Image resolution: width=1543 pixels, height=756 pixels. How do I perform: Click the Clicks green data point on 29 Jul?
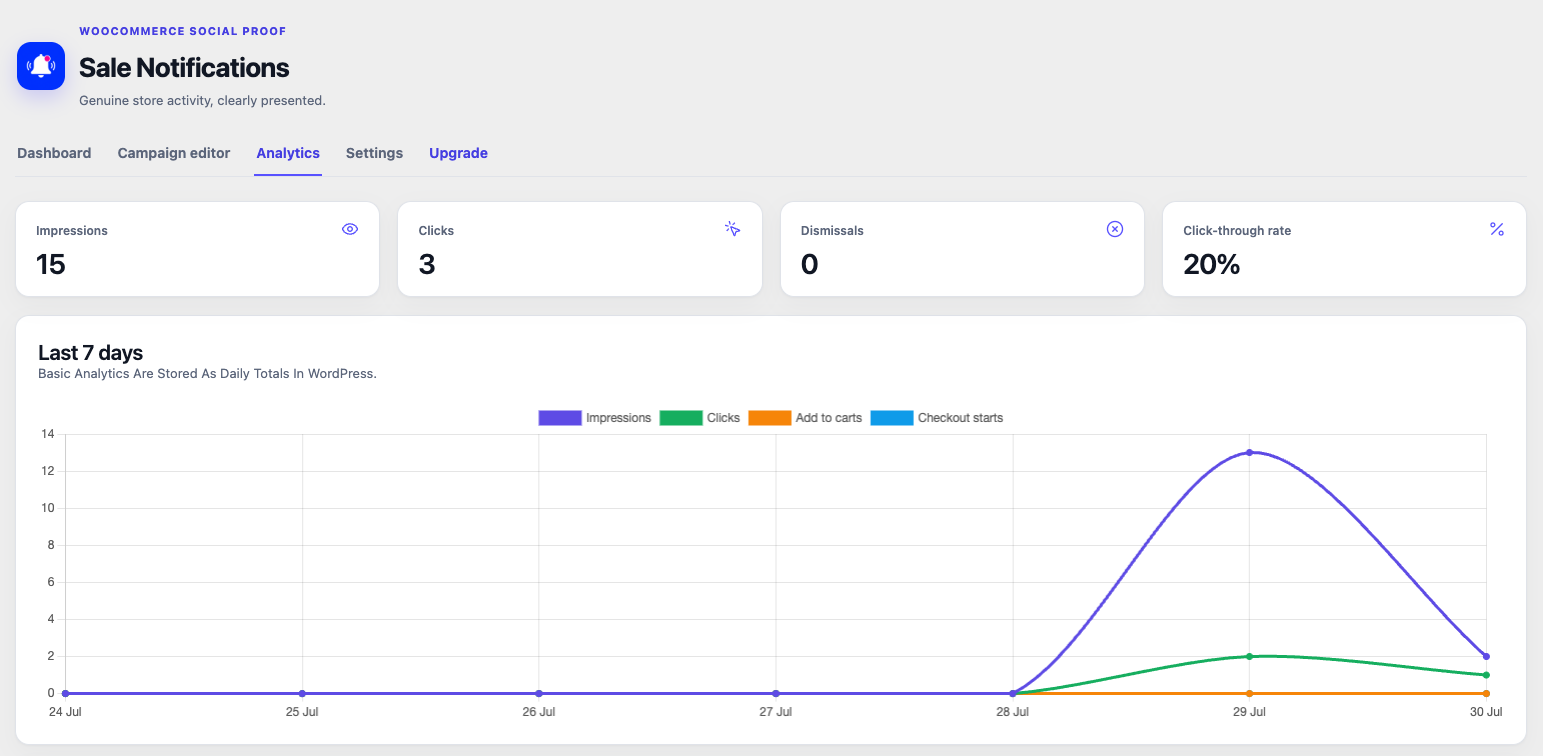(1249, 656)
